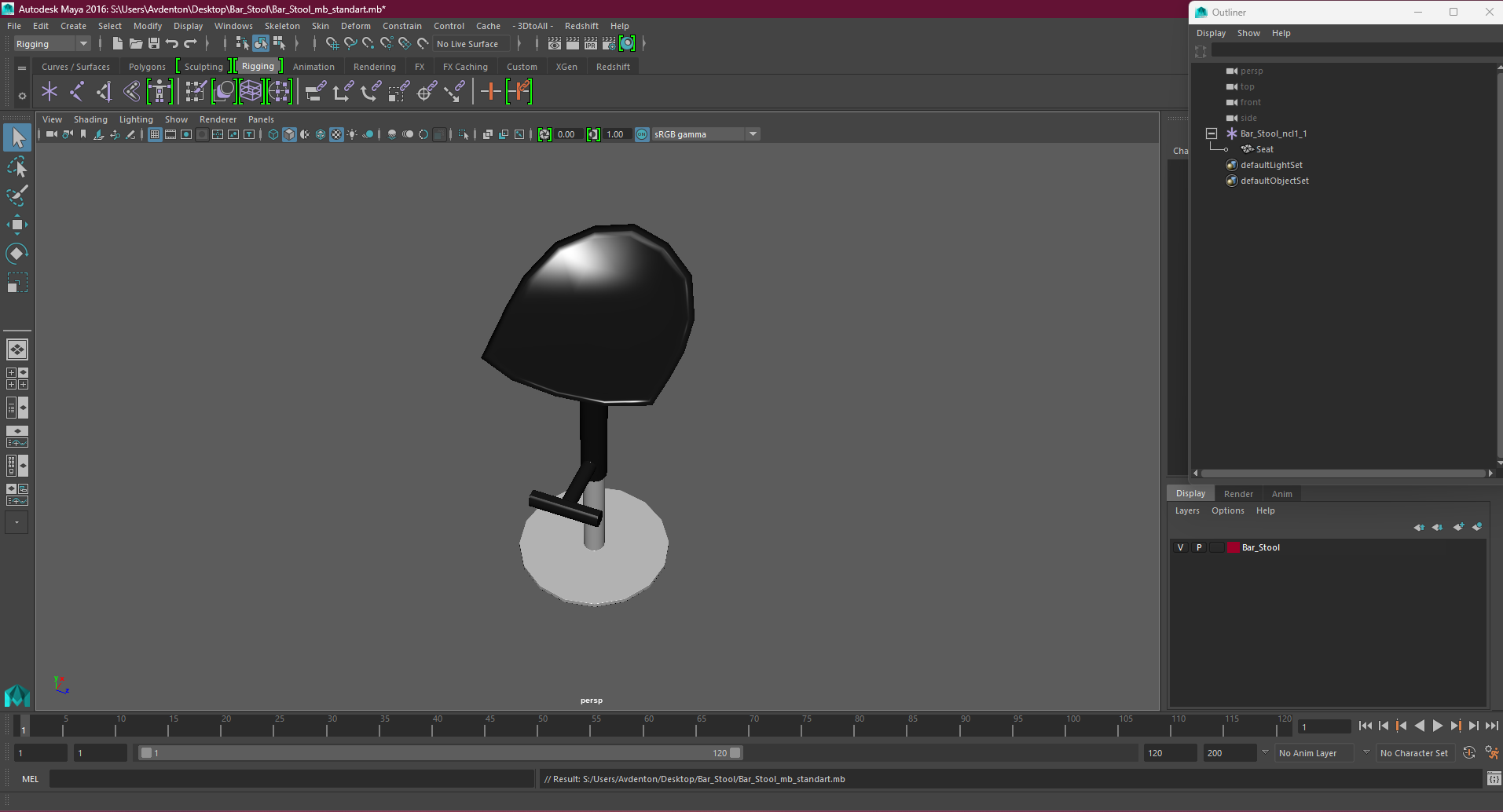Viewport: 1503px width, 812px height.
Task: Play the animation forwards
Action: (1438, 726)
